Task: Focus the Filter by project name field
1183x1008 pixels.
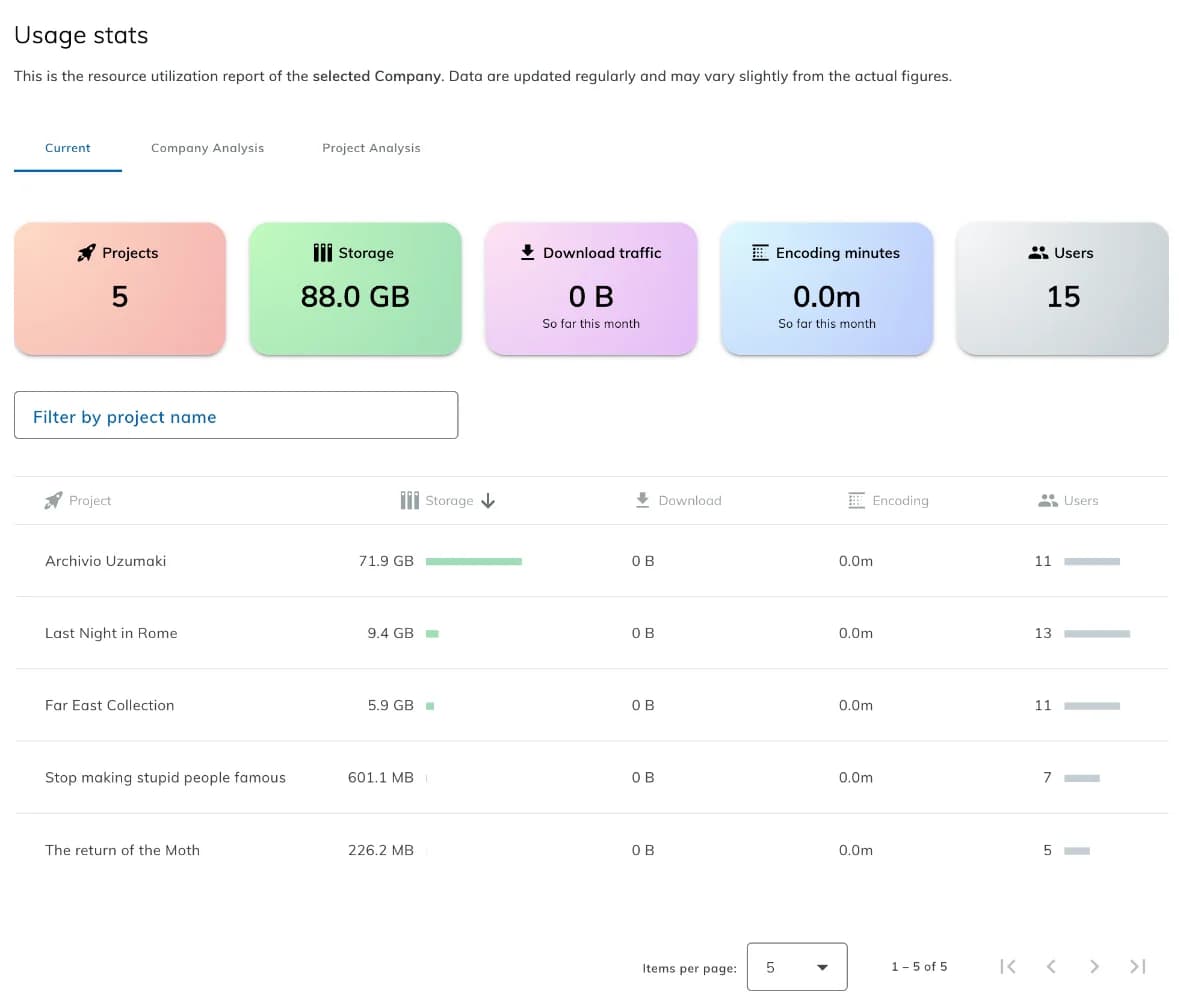Action: tap(236, 415)
